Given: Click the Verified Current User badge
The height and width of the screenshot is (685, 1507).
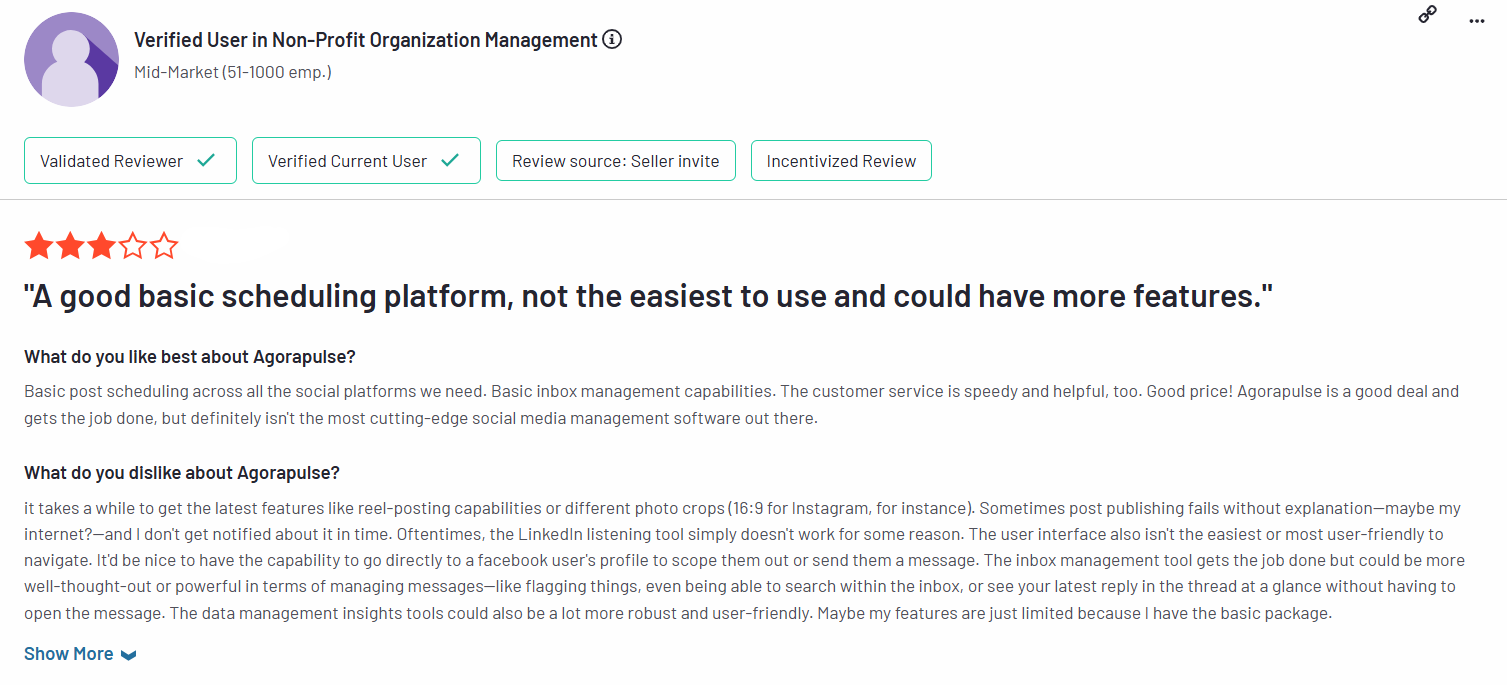Looking at the screenshot, I should tap(366, 160).
